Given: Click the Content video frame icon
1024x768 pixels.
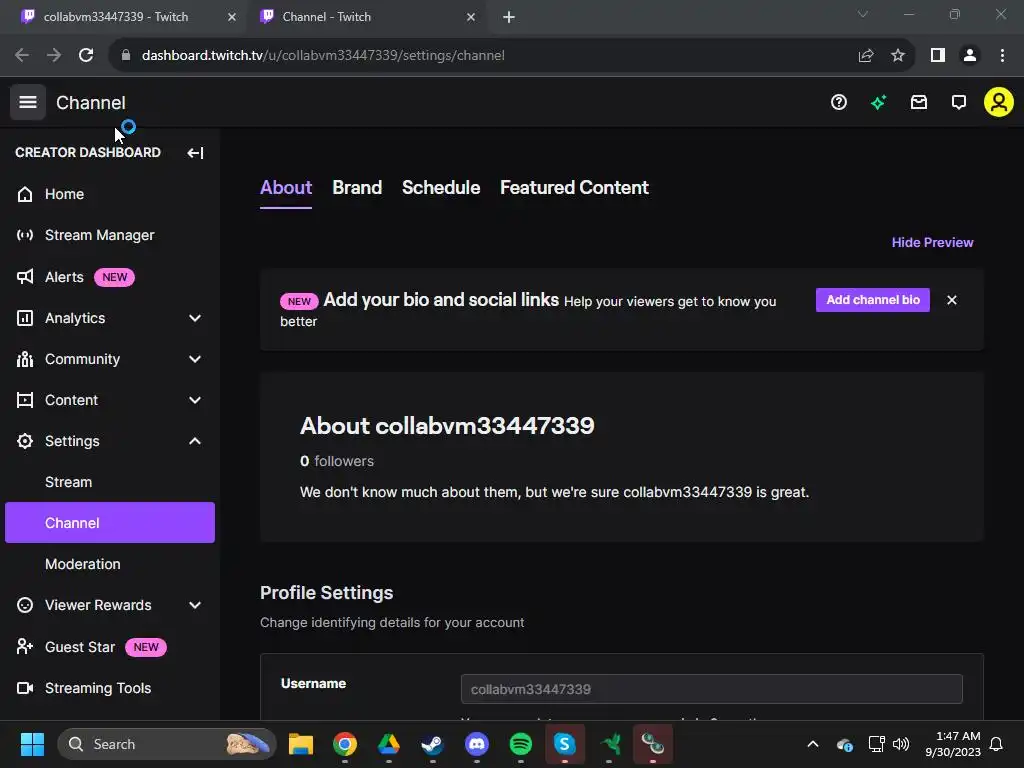Looking at the screenshot, I should coord(25,400).
